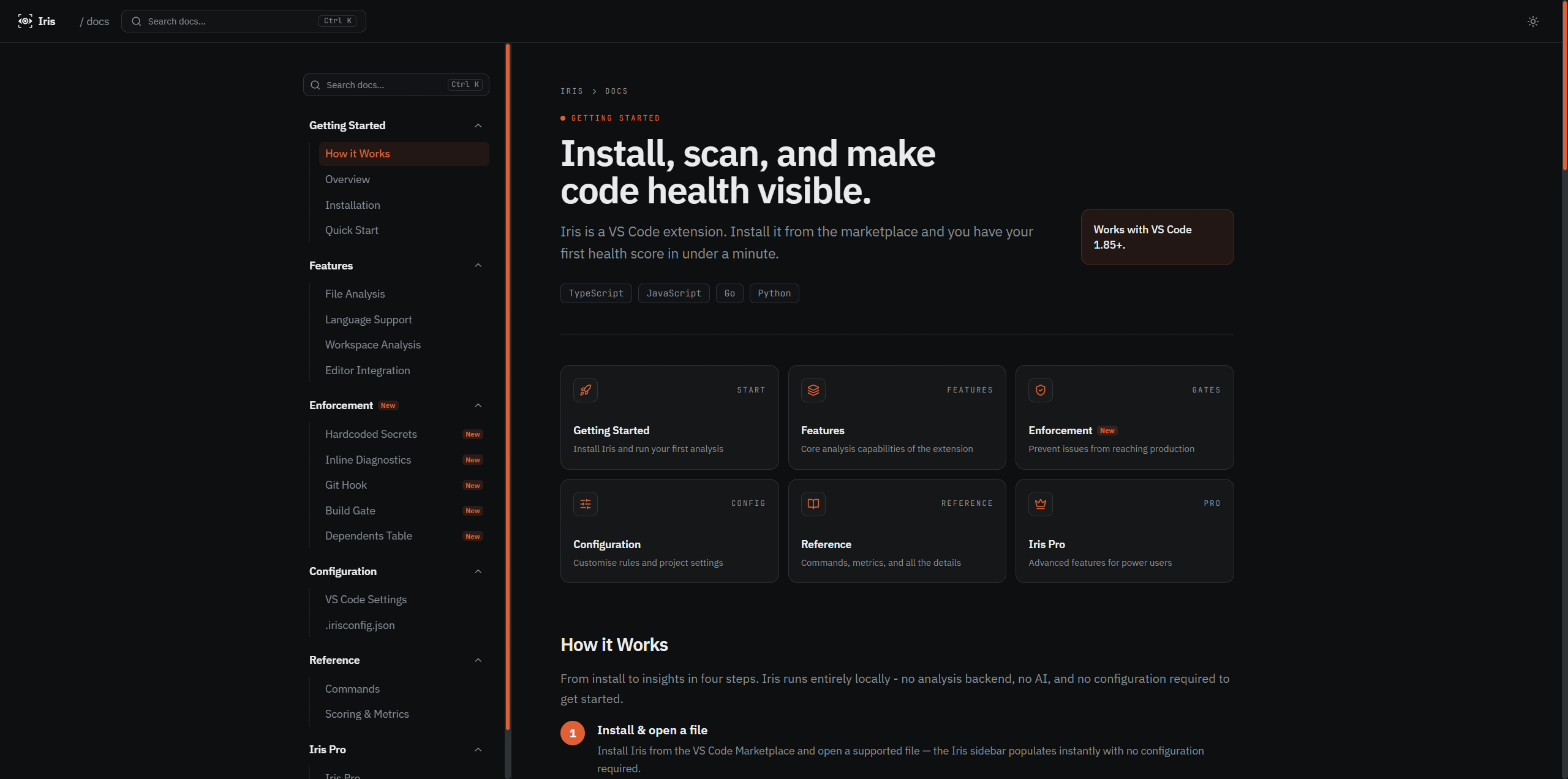The height and width of the screenshot is (779, 1568).
Task: Open Scoring & Metrics page
Action: [x=404, y=714]
